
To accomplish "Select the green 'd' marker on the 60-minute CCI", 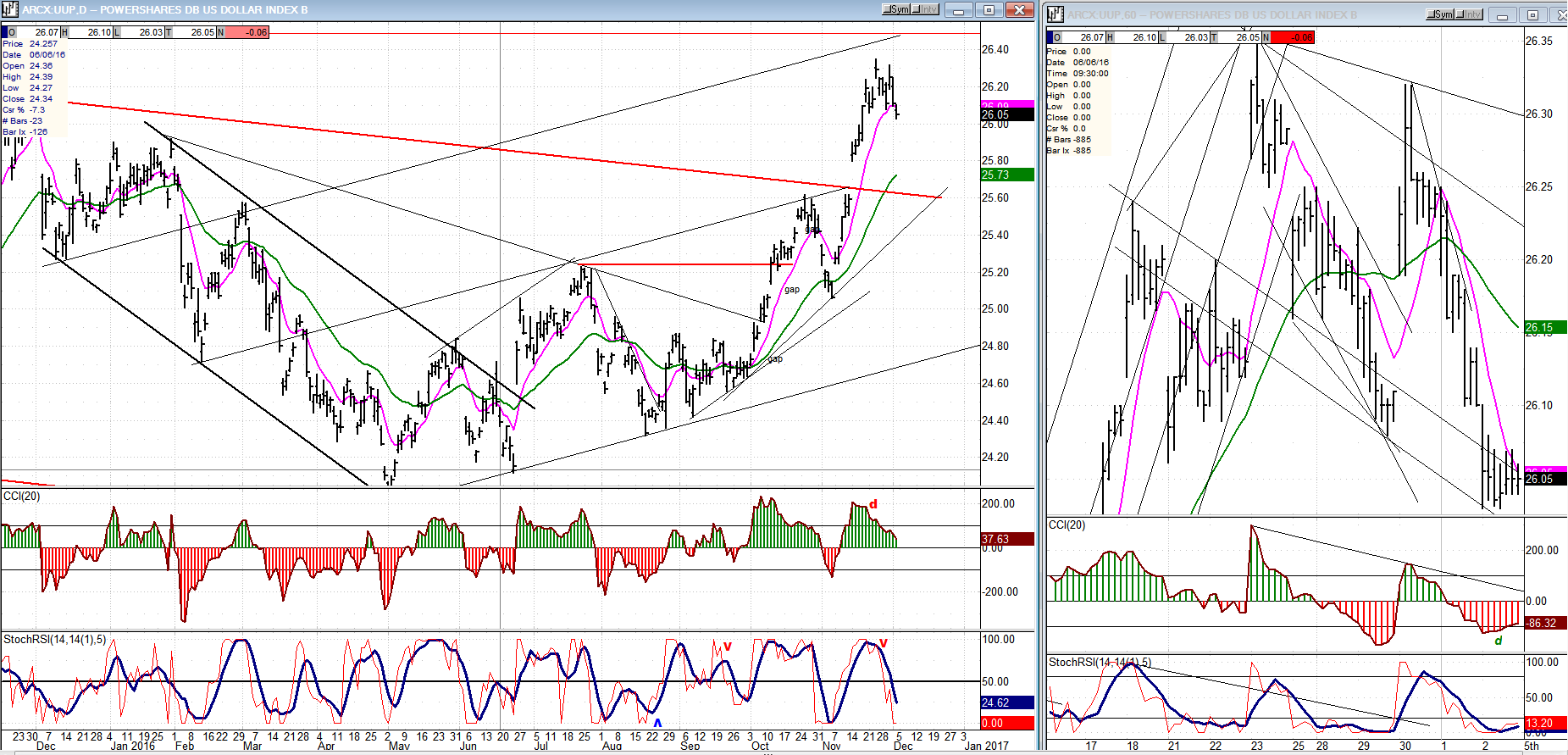I will tap(1499, 641).
